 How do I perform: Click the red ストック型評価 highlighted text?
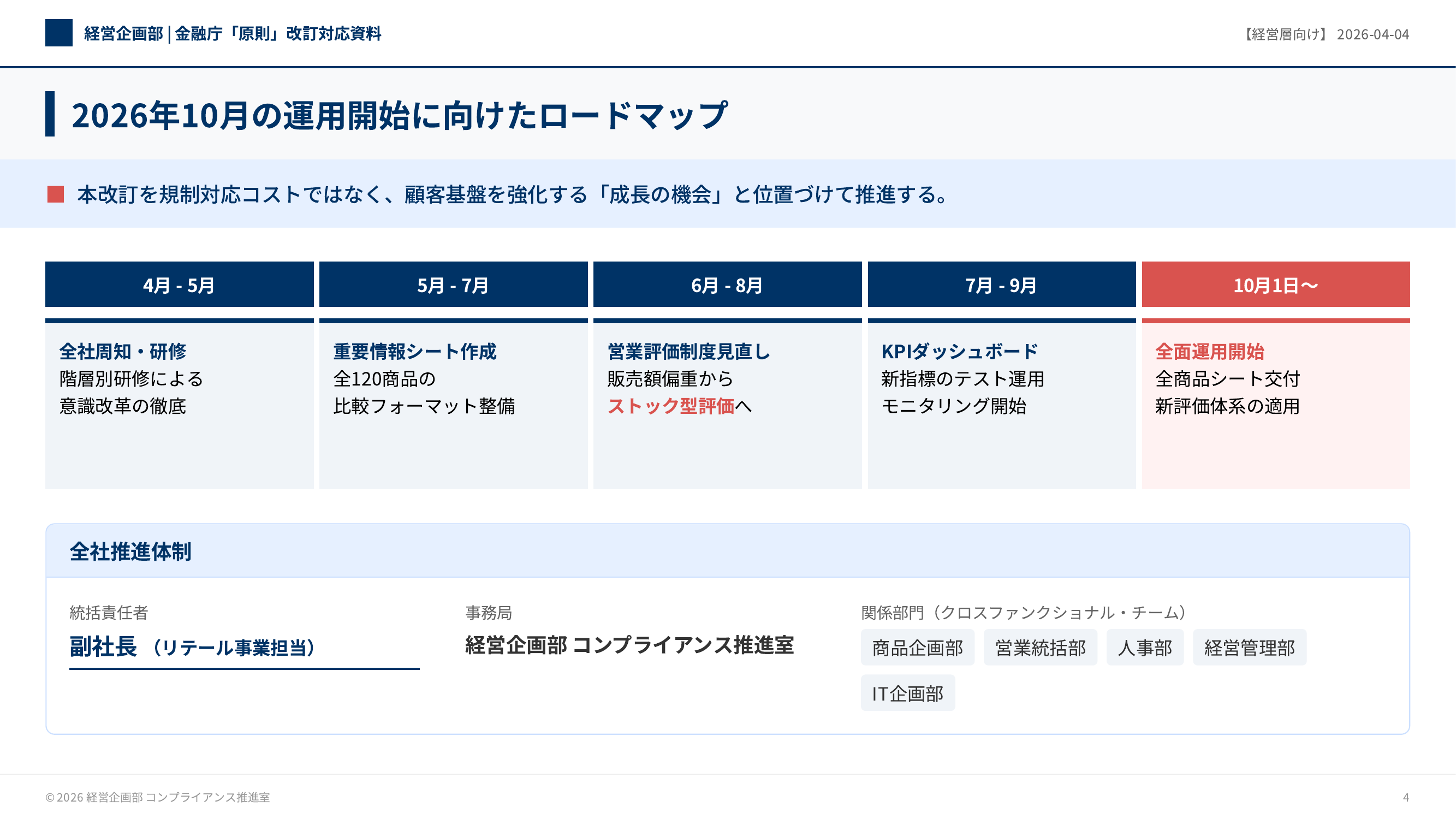point(670,406)
